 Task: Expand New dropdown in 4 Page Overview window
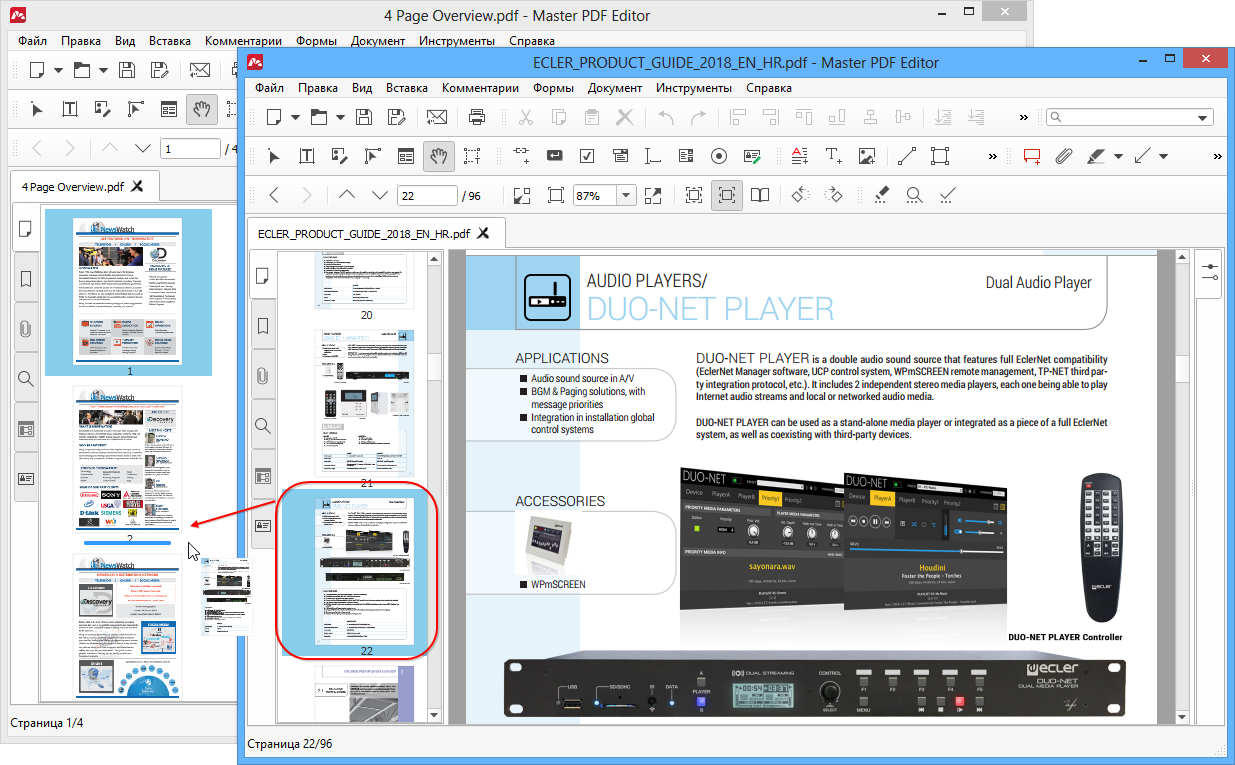pos(58,70)
